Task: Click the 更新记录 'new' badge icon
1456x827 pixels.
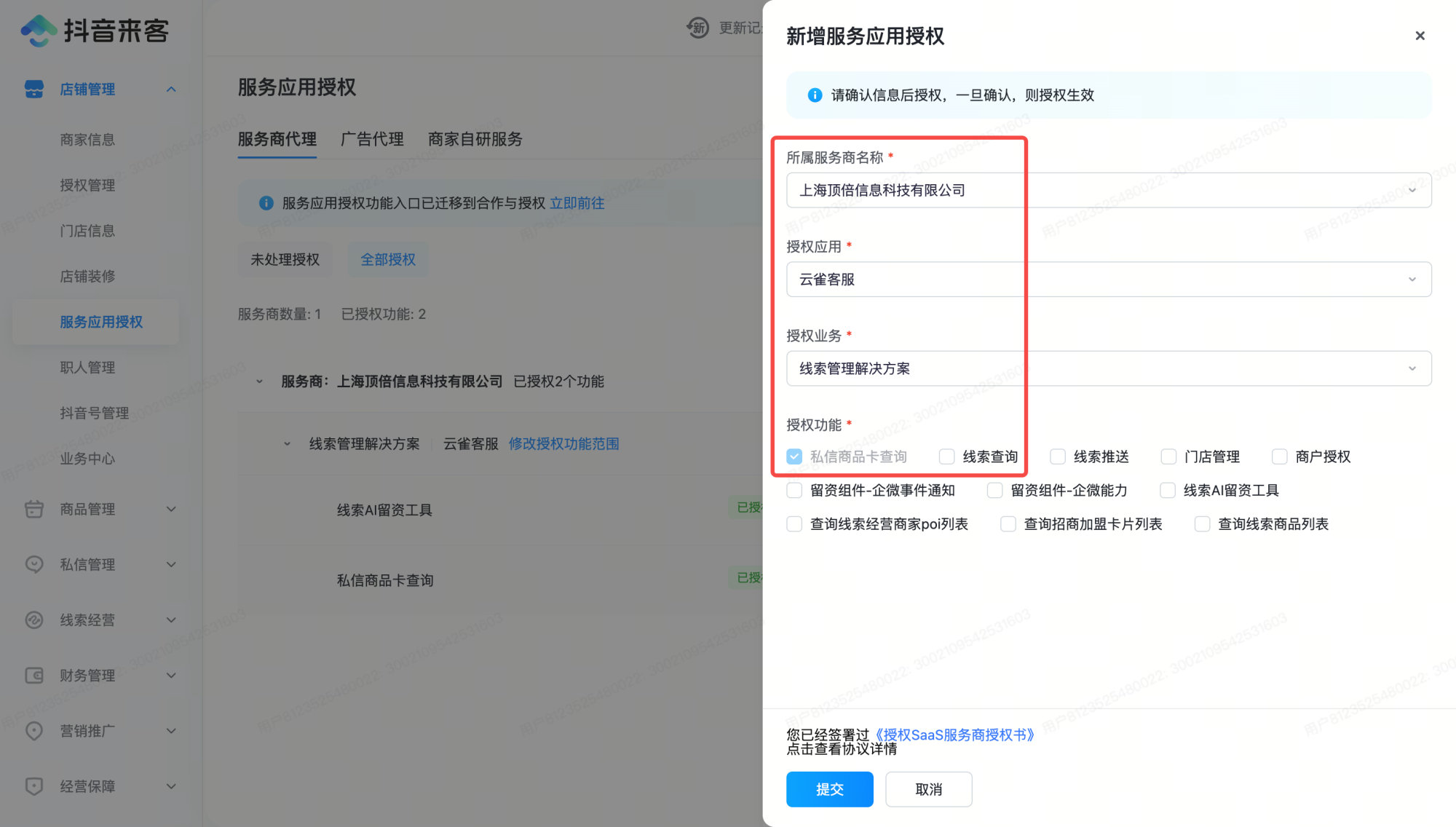Action: click(x=697, y=28)
